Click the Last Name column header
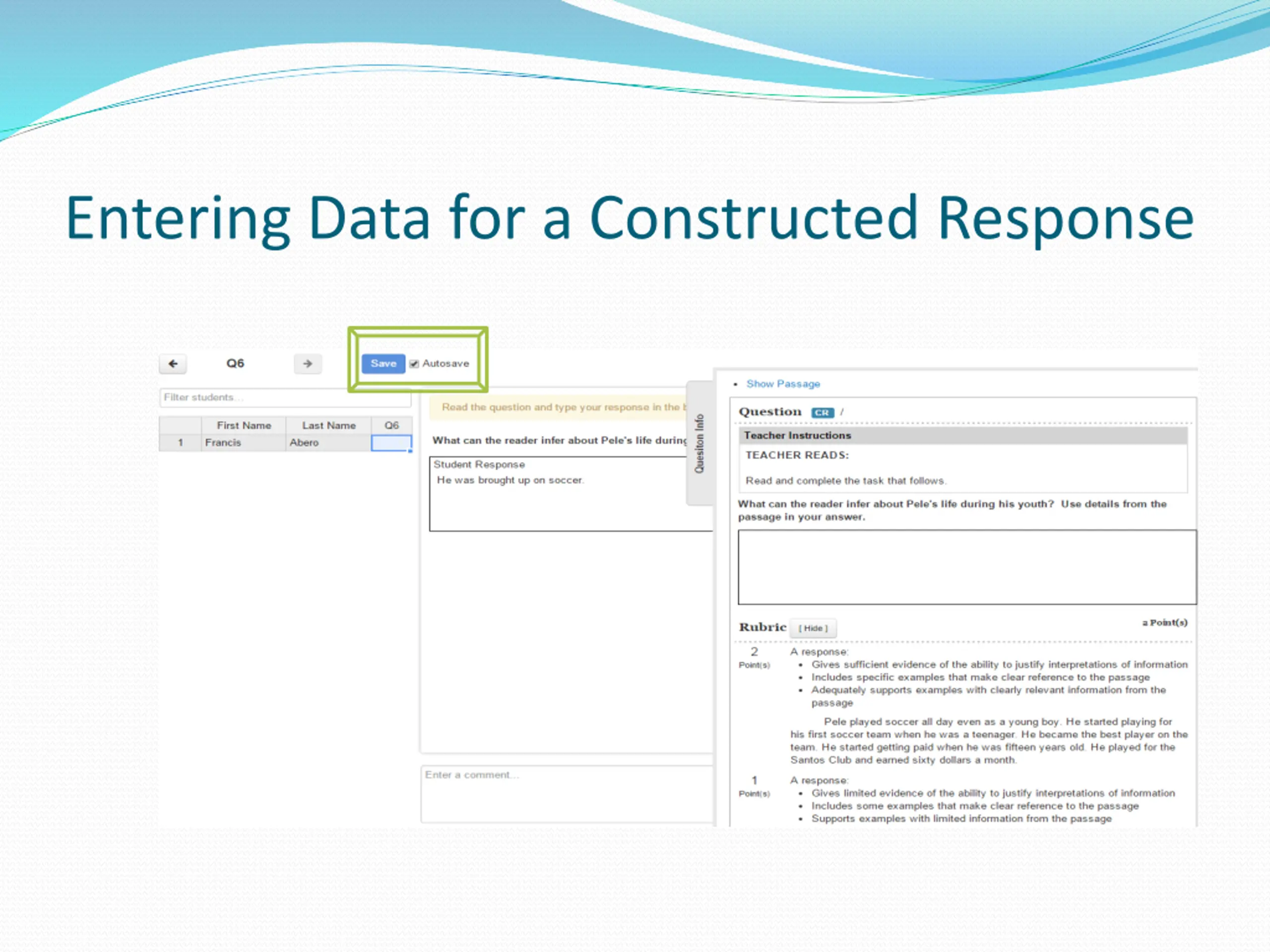Screen dimensions: 1270x952 tap(328, 426)
